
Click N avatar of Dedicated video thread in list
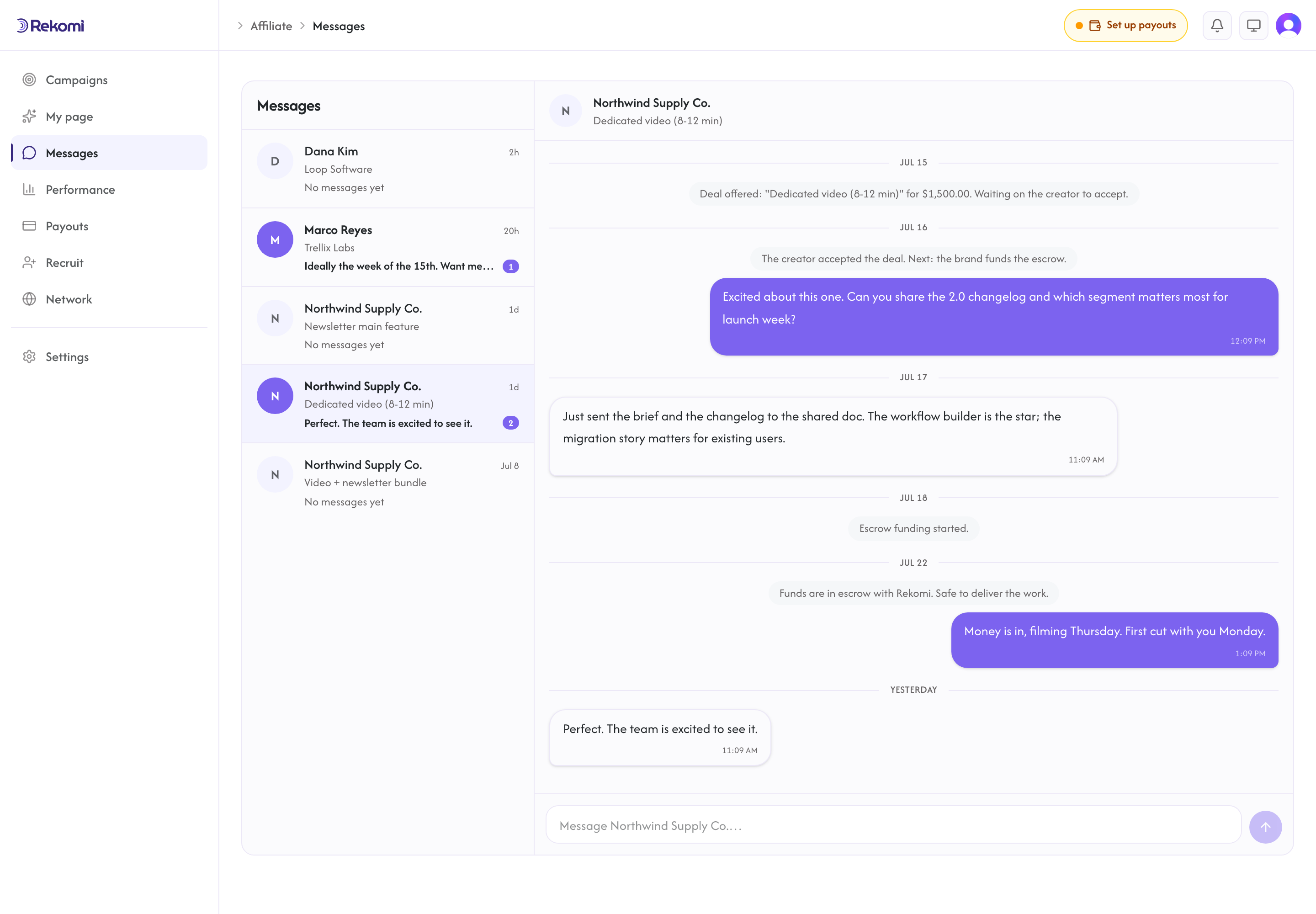click(275, 396)
